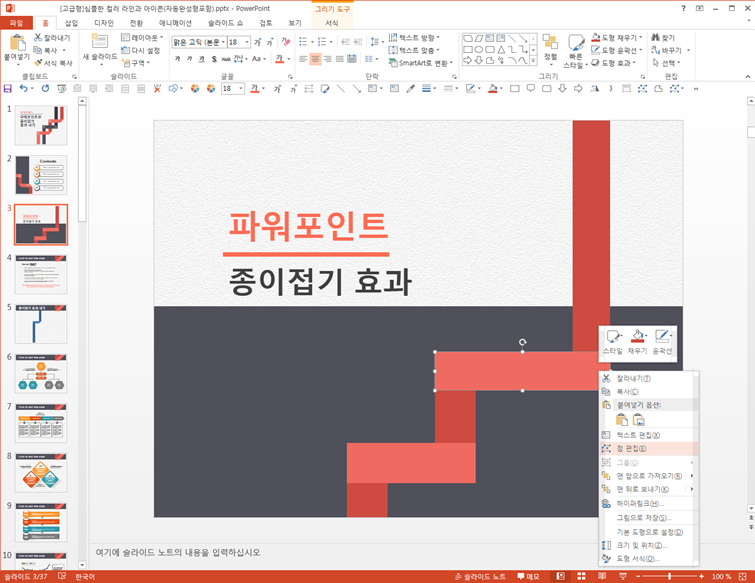Toggle justify text alignment
This screenshot has height=583, width=755.
click(x=339, y=59)
